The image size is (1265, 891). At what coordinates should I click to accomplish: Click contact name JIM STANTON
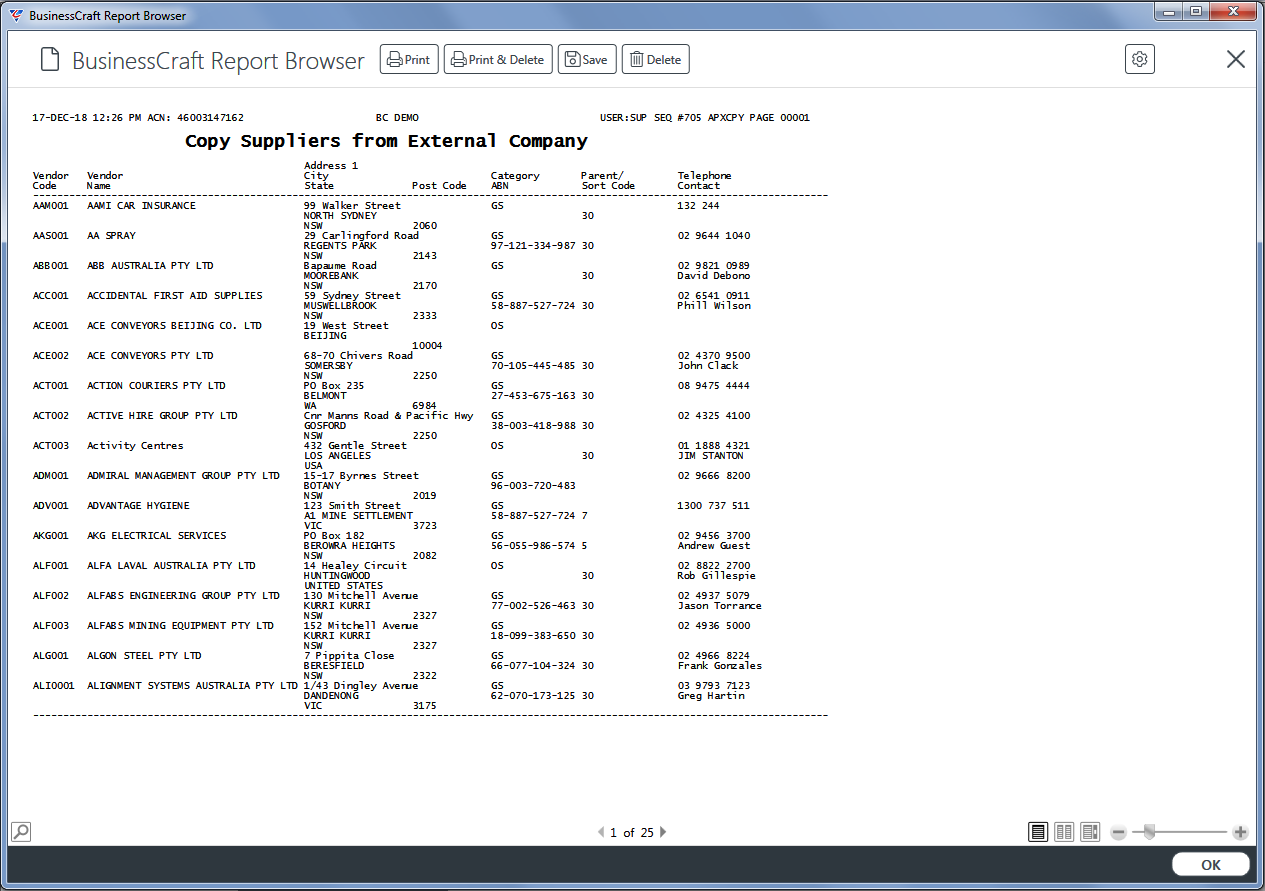pos(711,456)
